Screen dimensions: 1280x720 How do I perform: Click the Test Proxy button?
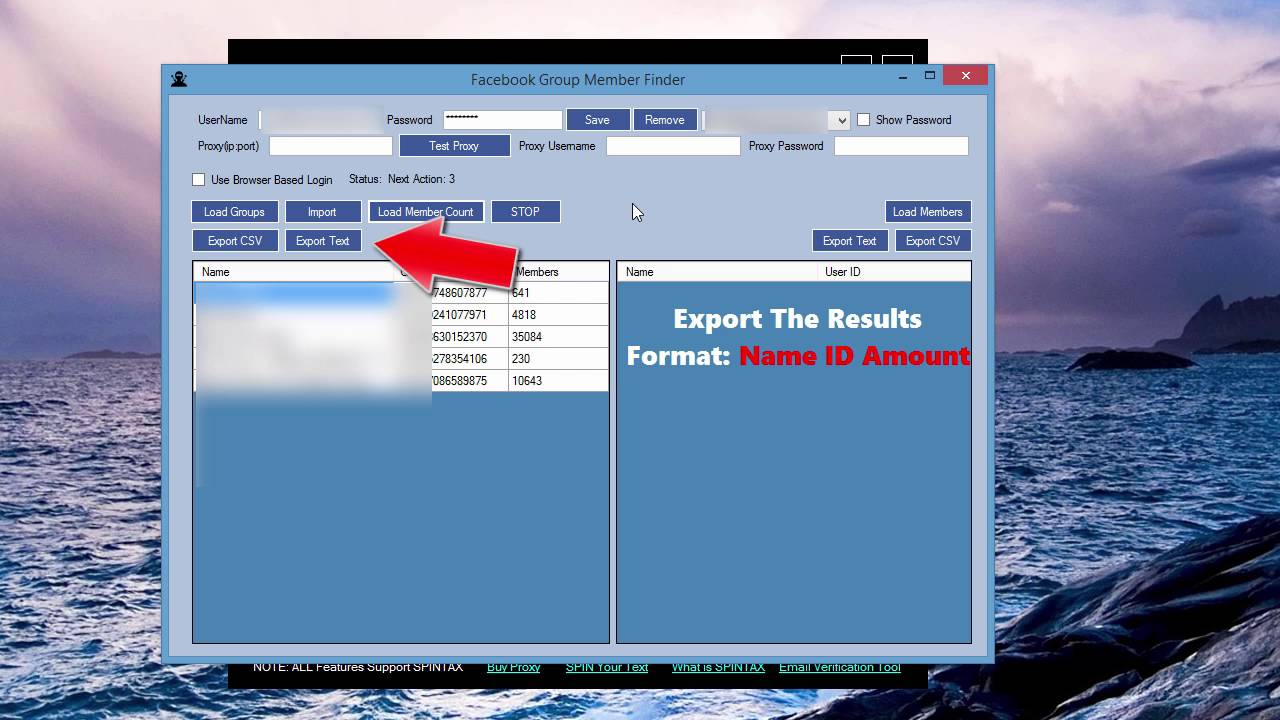coord(455,146)
